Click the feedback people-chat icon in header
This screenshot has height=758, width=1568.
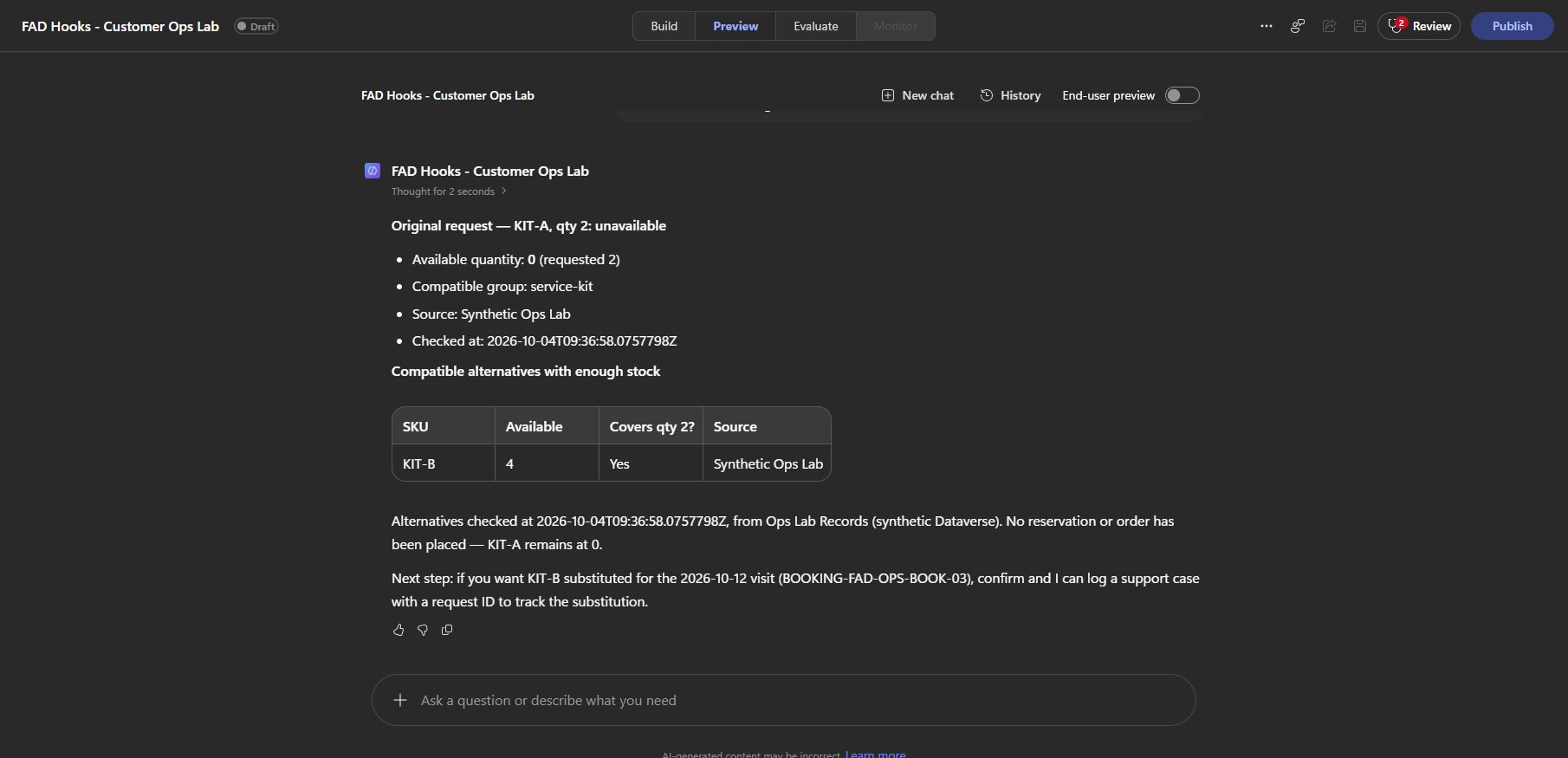point(1298,26)
